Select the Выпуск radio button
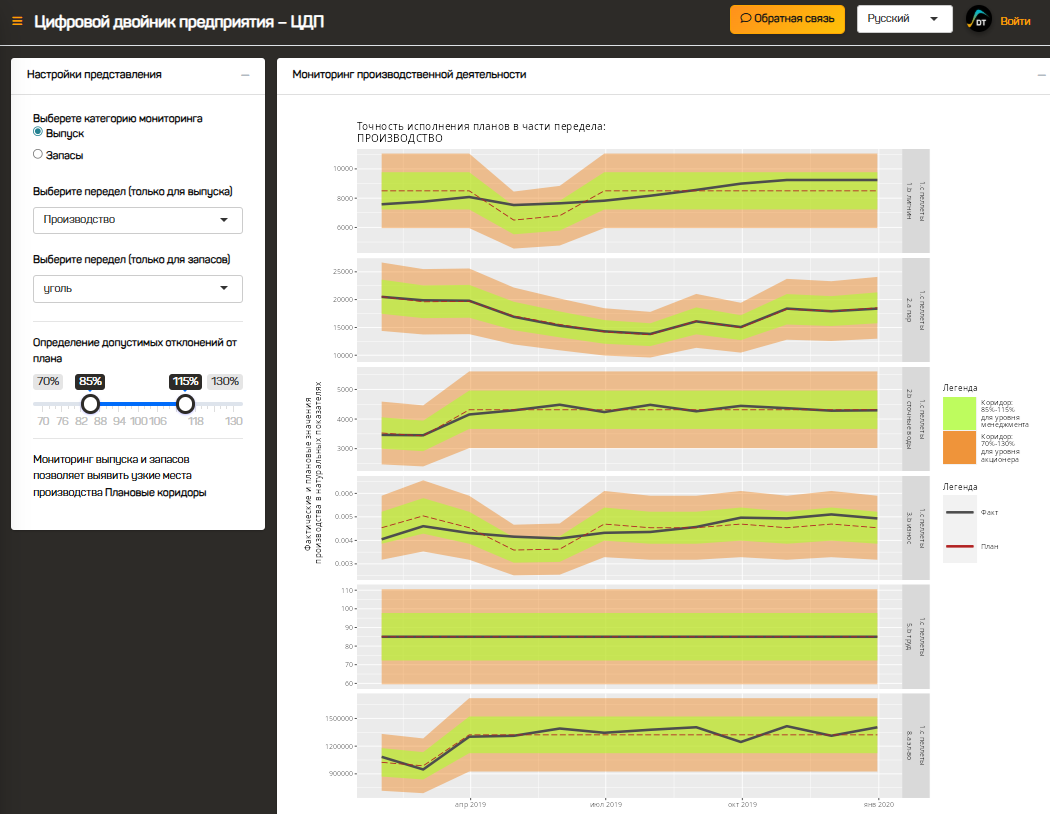 point(38,132)
